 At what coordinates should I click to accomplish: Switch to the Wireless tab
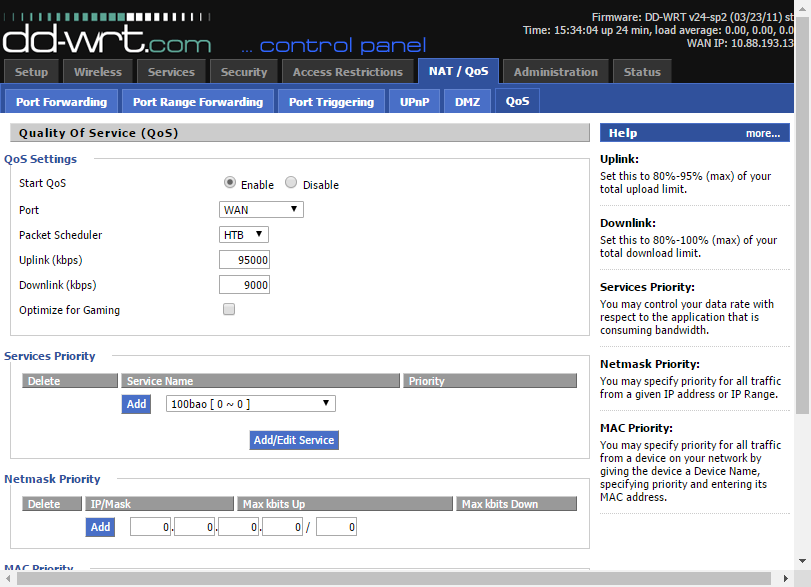tap(98, 72)
